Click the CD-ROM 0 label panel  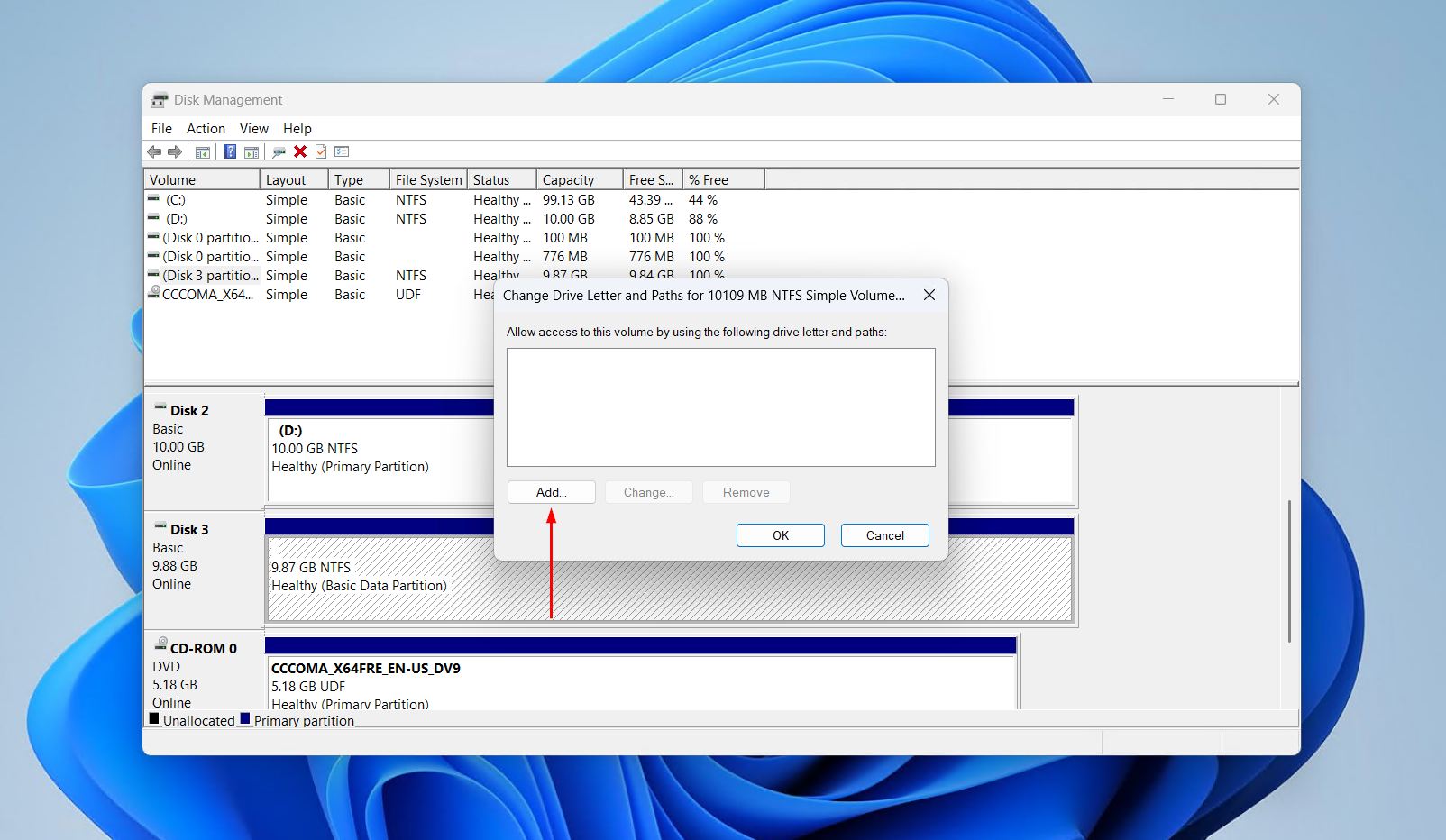(204, 671)
